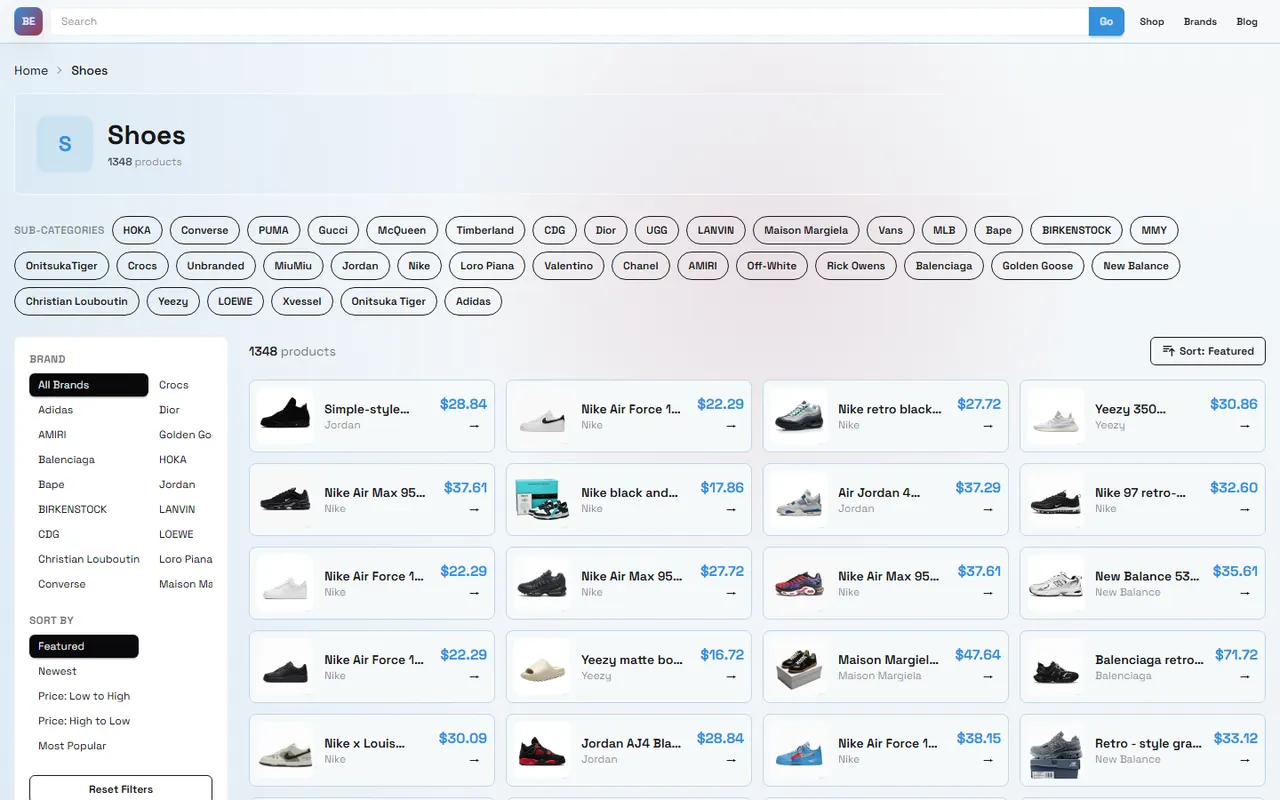Image resolution: width=1280 pixels, height=800 pixels.
Task: Click Reset Filters button
Action: coord(121,789)
